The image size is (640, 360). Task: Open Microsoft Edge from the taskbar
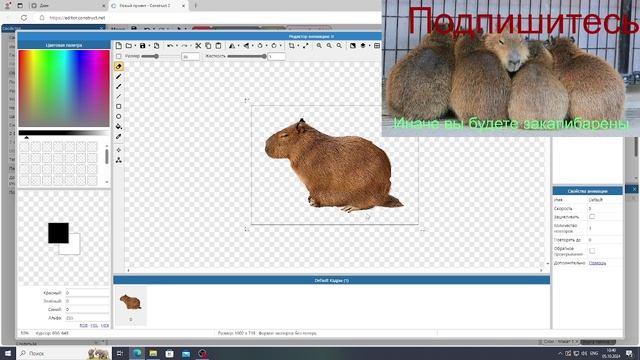point(137,353)
